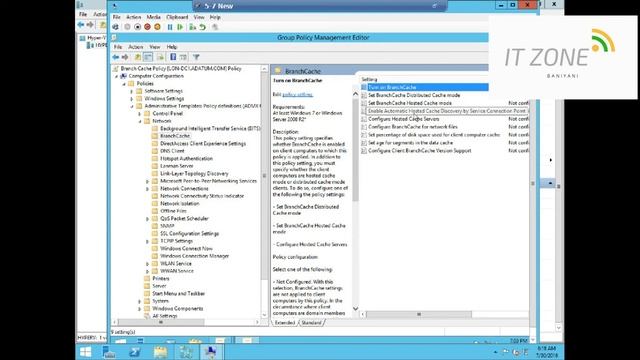This screenshot has width=640, height=360.
Task: Click the Export List toolbar icon
Action: (160, 57)
